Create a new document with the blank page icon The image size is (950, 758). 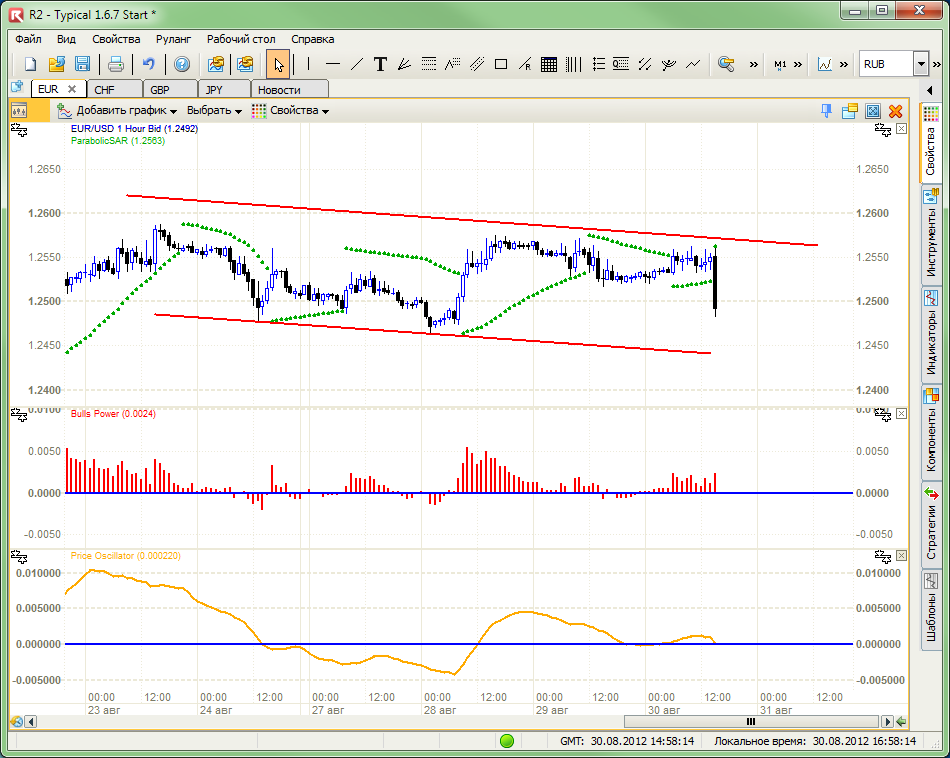coord(30,64)
